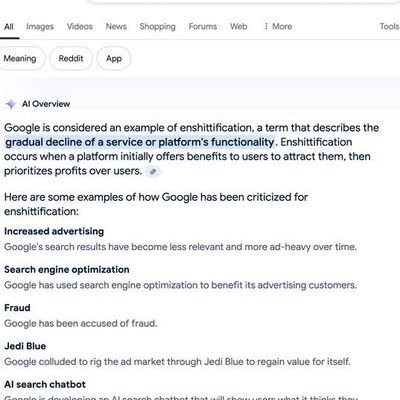Select the Forums tab
This screenshot has height=400, width=400.
click(203, 26)
